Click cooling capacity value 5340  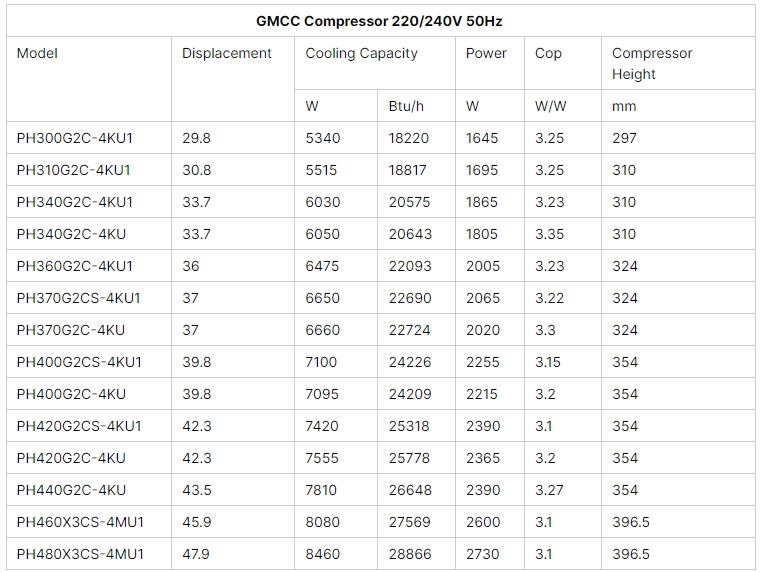(x=323, y=138)
